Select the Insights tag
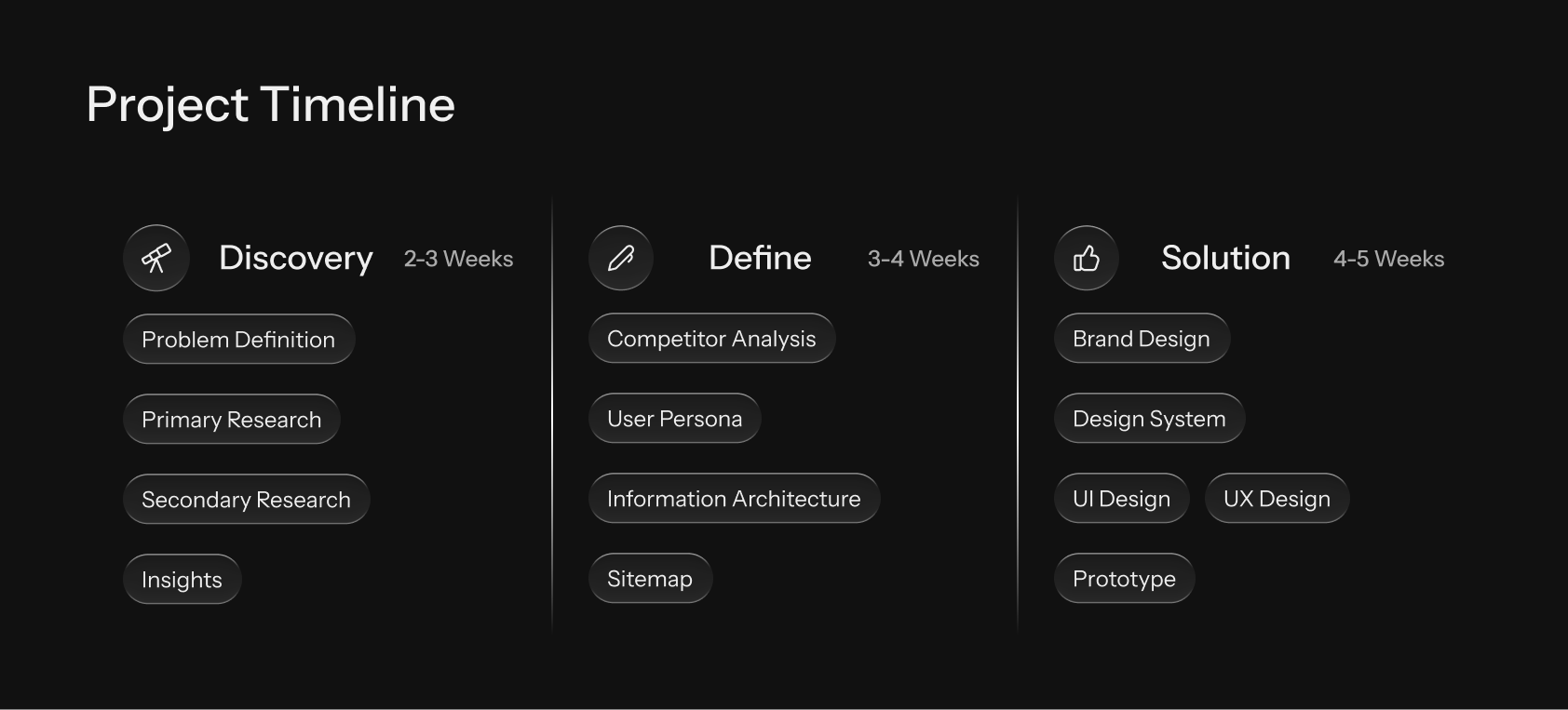 [x=182, y=580]
